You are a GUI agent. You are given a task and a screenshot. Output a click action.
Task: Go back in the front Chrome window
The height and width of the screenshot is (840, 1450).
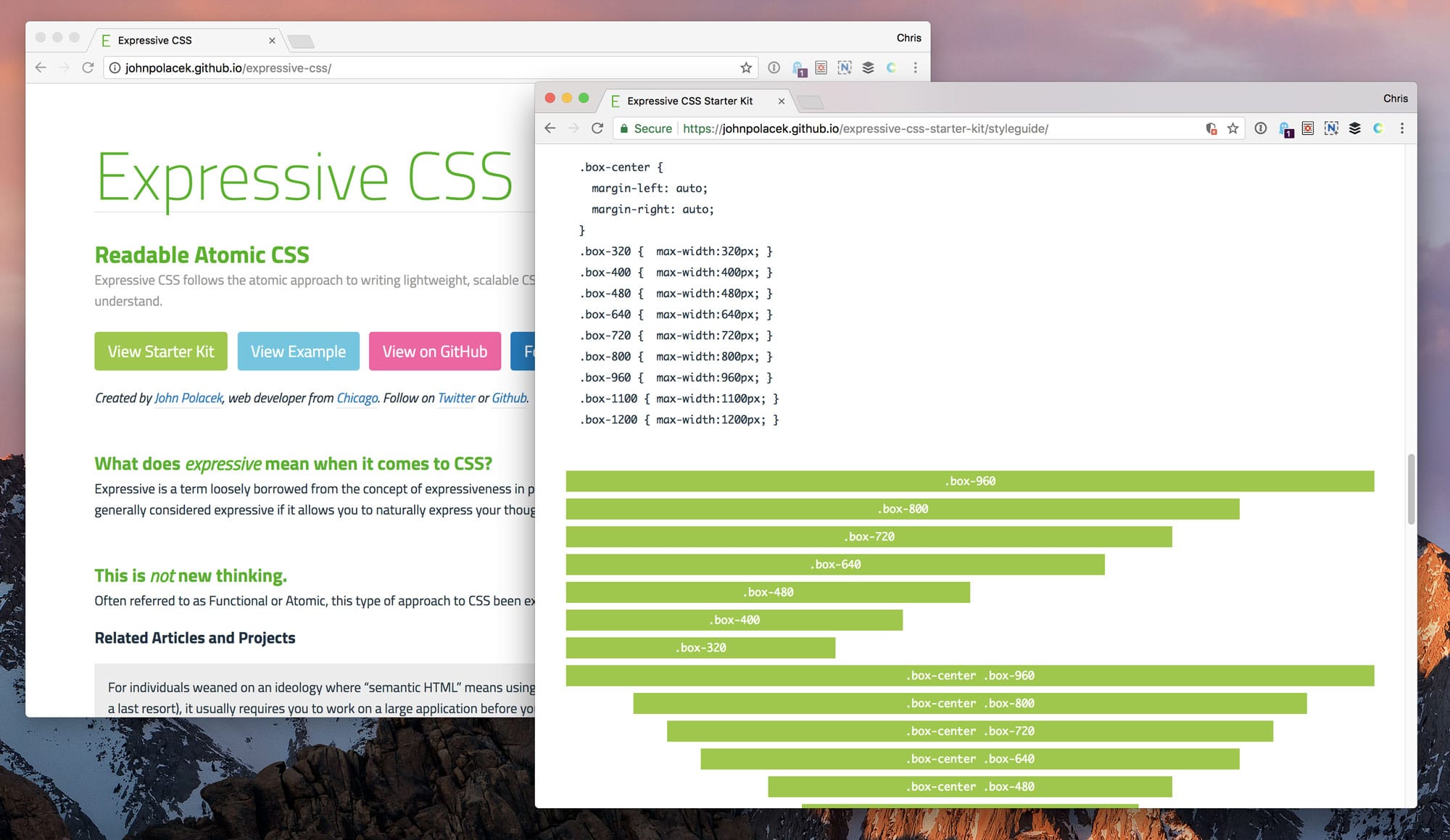(x=550, y=128)
